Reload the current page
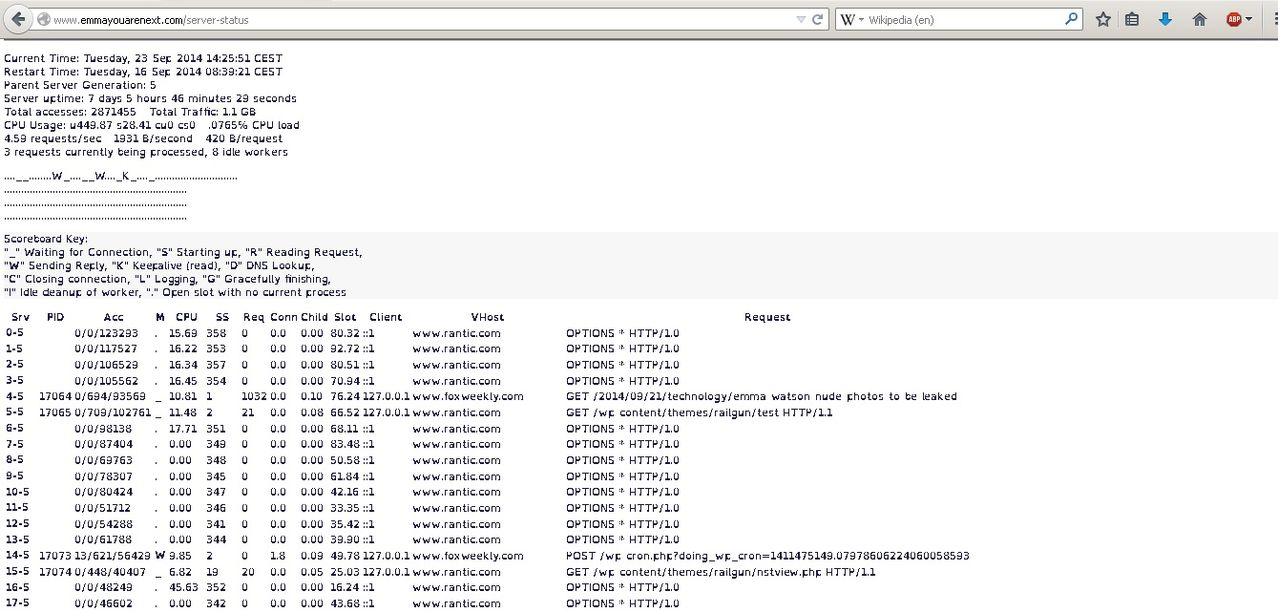Screen dimensions: 1278x613 point(817,20)
